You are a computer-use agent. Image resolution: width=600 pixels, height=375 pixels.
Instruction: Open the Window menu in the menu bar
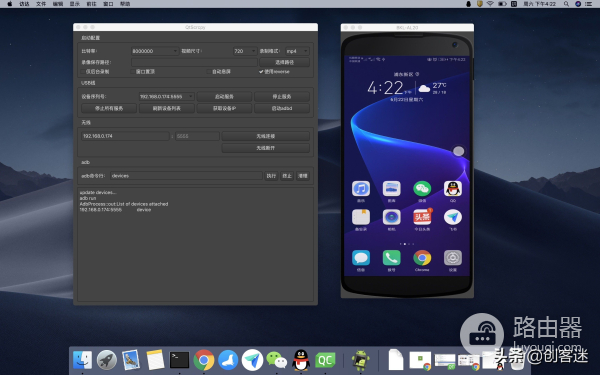pos(108,4)
